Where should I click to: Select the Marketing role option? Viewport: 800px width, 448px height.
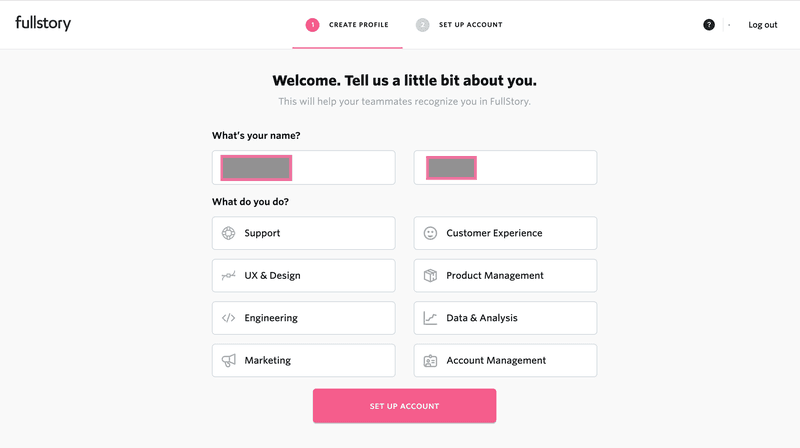point(303,361)
